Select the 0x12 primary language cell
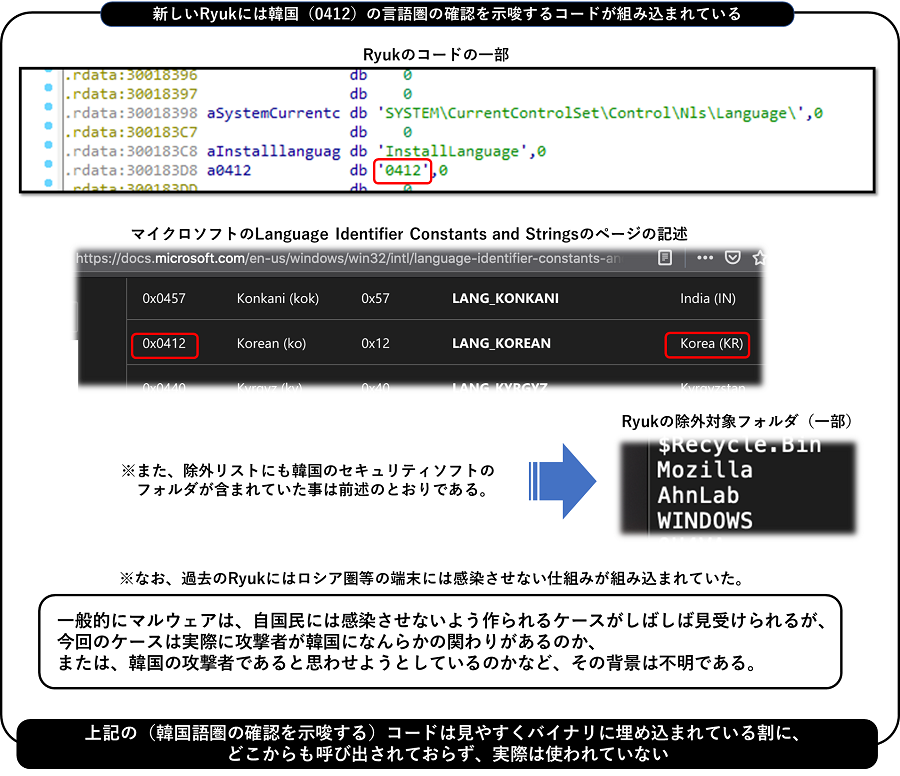 [x=375, y=344]
